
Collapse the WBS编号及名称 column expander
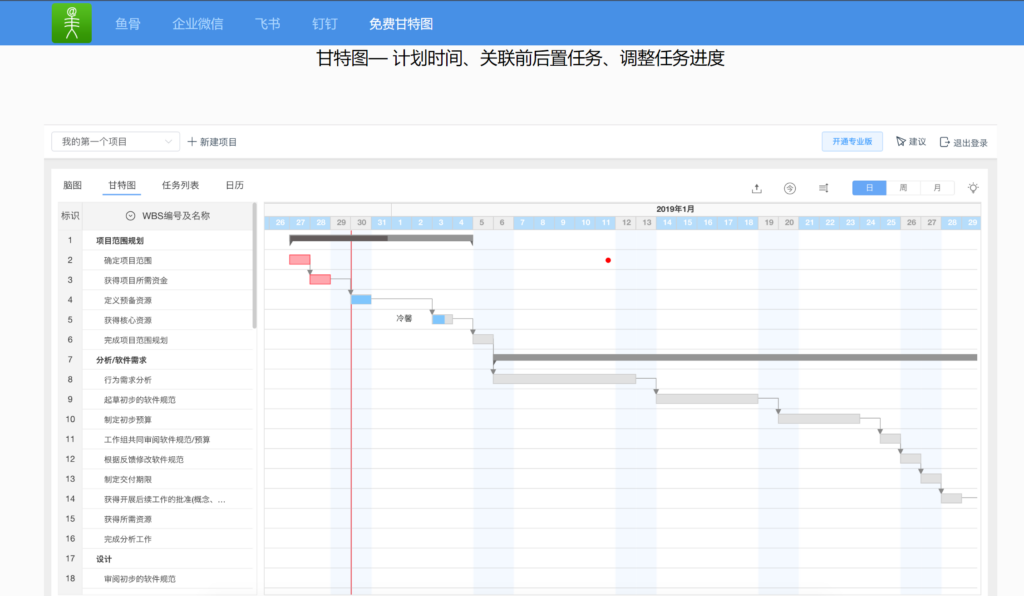click(x=130, y=215)
